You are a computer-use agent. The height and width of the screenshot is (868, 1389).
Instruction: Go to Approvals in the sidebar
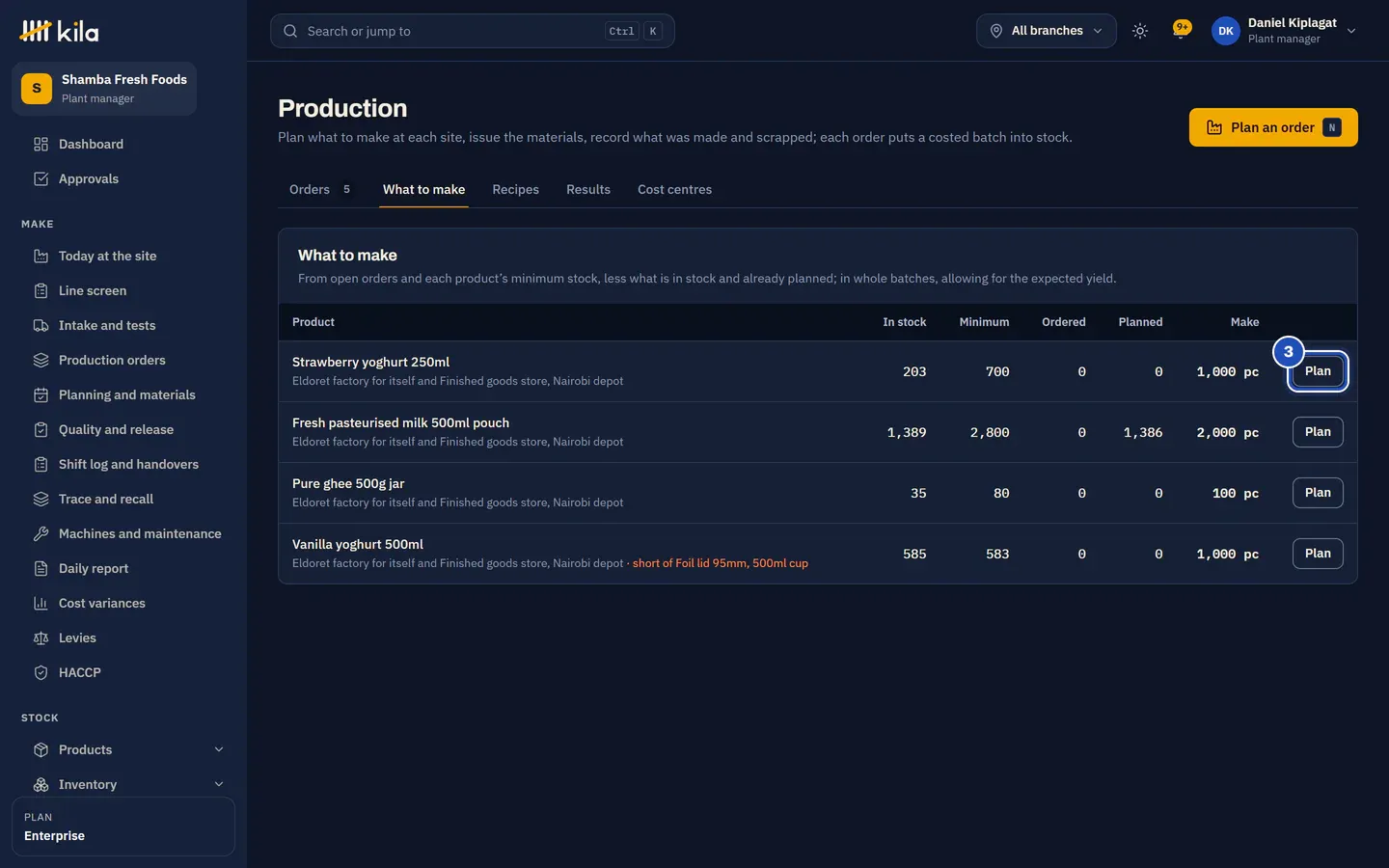[x=123, y=179]
